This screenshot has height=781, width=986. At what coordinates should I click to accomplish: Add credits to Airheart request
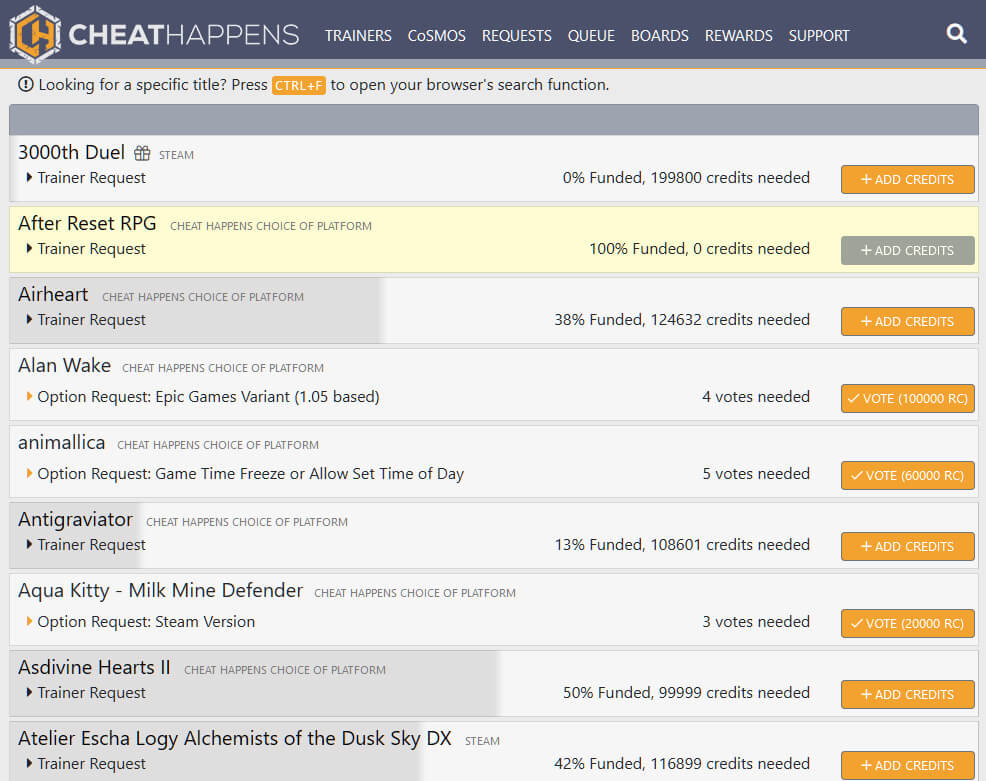pos(907,322)
